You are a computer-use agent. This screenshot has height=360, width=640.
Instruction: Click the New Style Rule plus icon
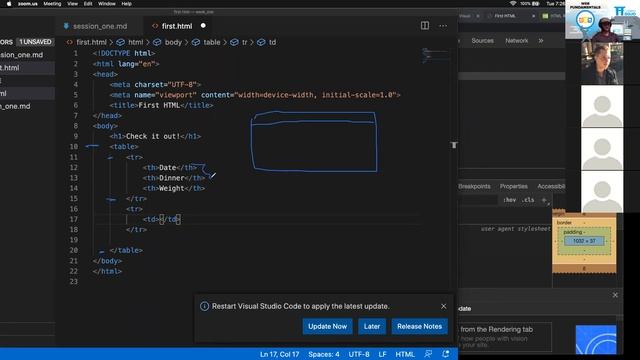click(544, 200)
